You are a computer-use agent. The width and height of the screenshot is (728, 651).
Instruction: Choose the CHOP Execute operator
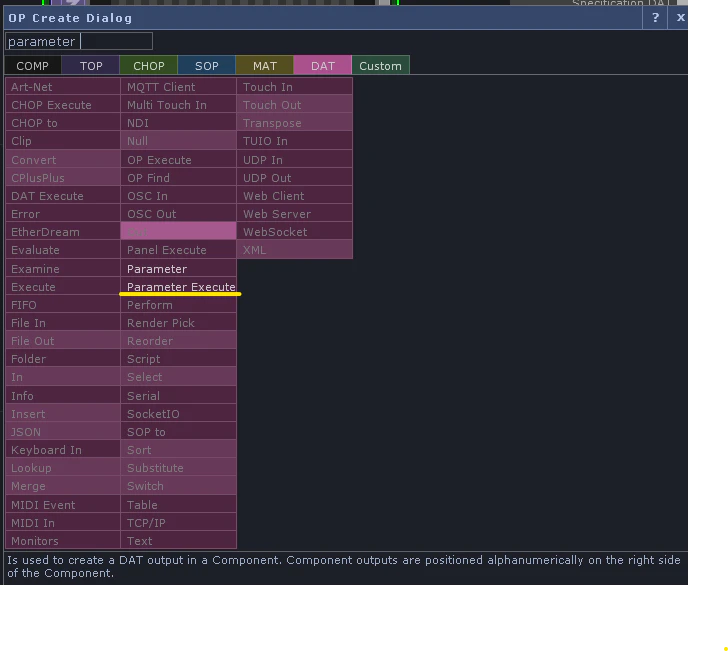pyautogui.click(x=63, y=105)
